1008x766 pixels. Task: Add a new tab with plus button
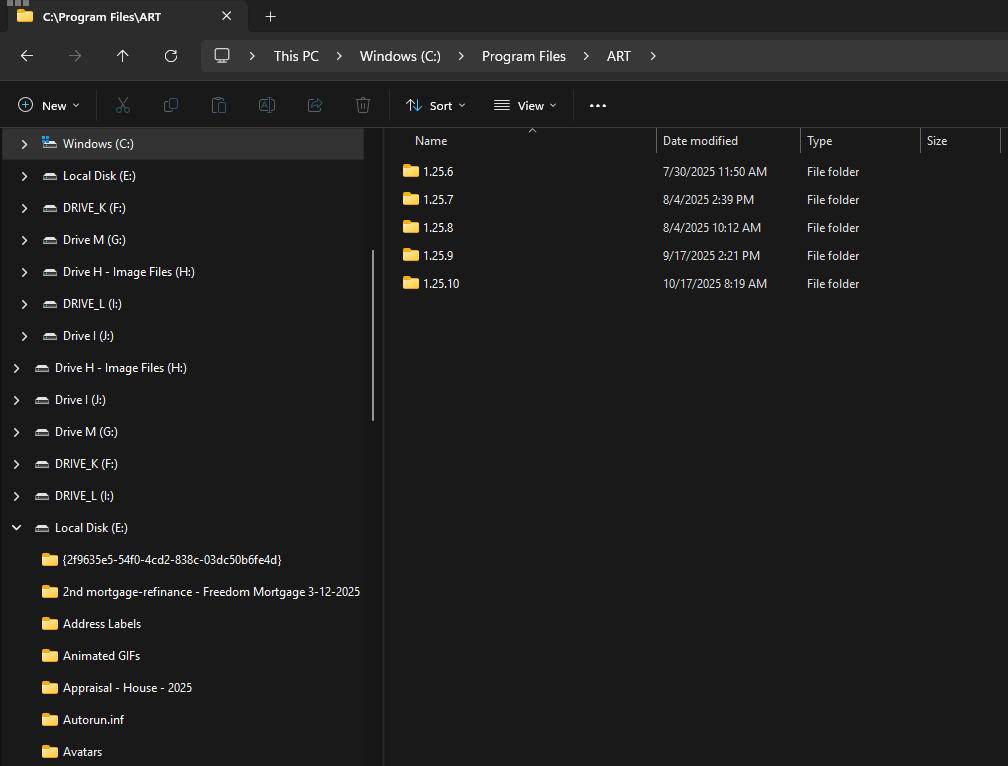click(x=270, y=16)
